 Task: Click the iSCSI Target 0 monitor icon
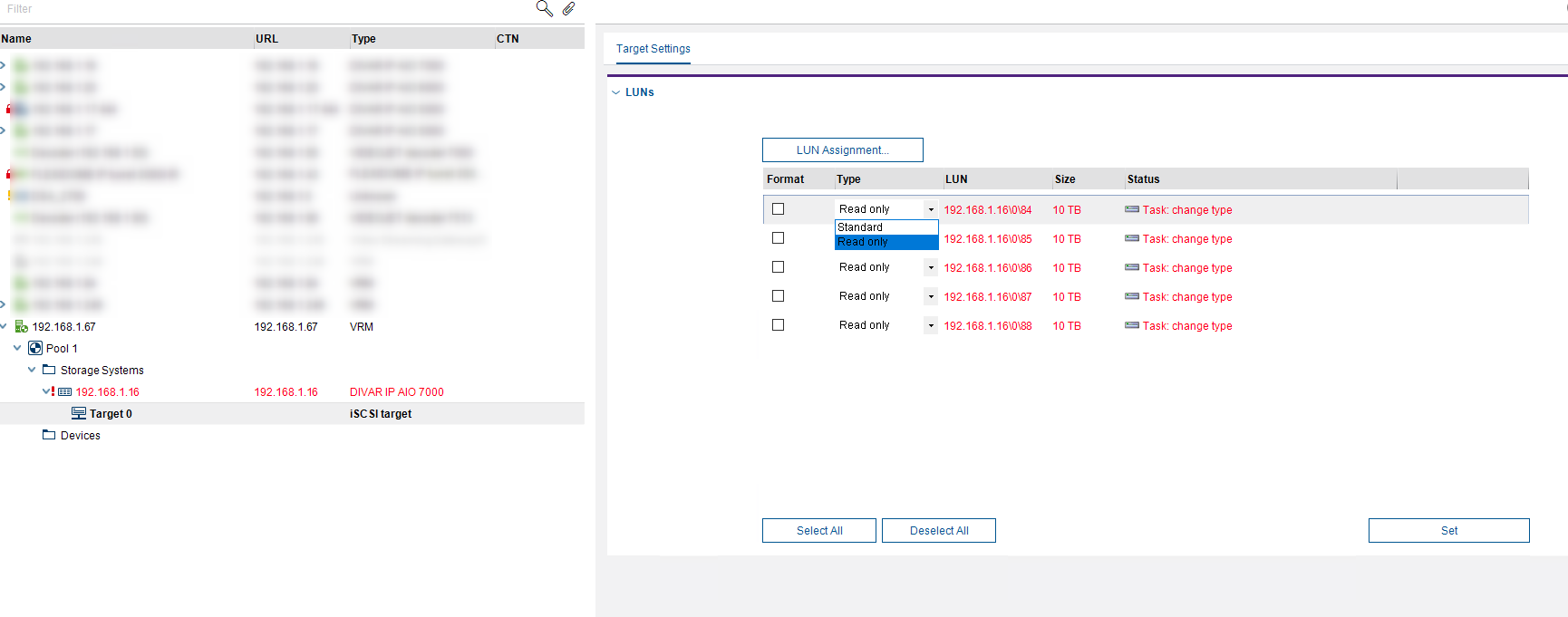tap(79, 414)
